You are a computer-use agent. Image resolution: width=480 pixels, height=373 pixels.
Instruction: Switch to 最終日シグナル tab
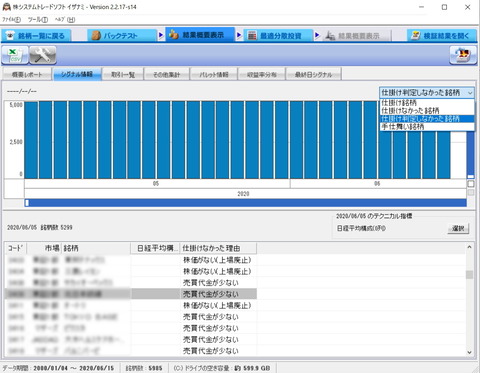coord(313,74)
